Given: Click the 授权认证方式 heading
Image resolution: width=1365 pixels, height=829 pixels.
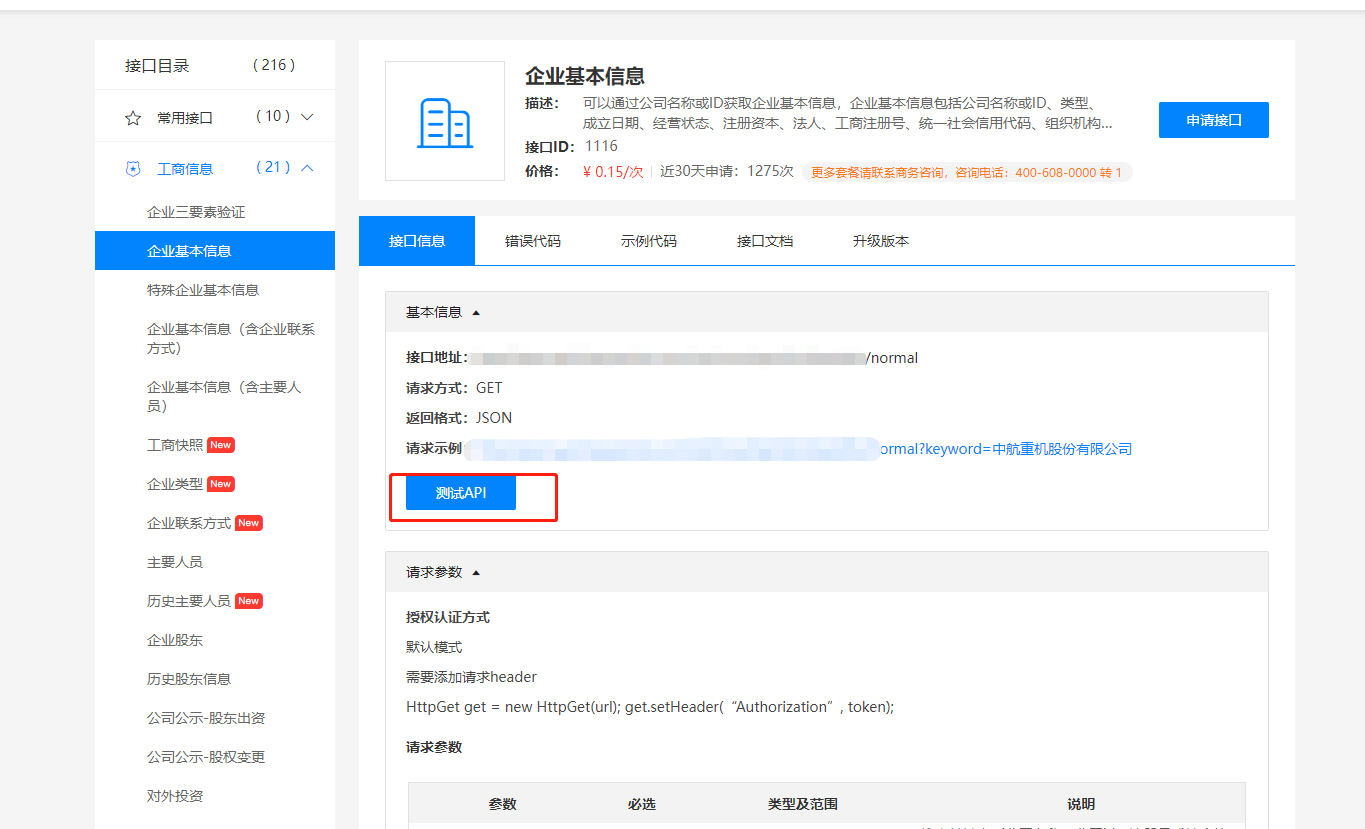Looking at the screenshot, I should [x=448, y=617].
